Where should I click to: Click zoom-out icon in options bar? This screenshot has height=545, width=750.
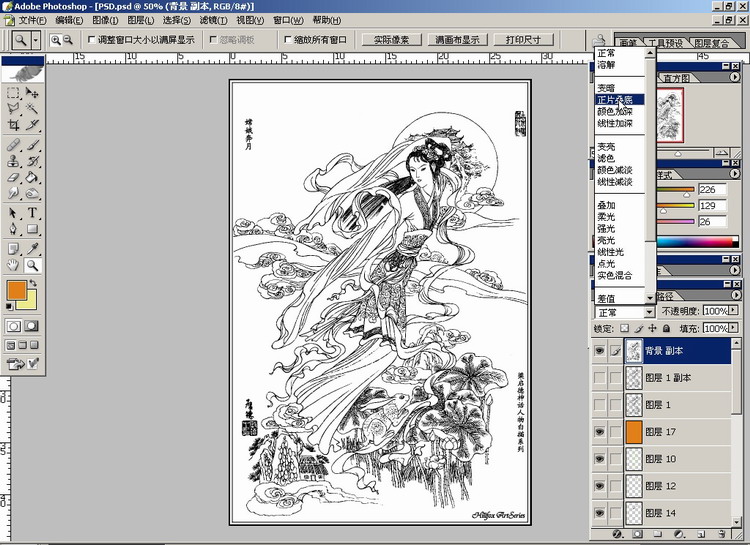tap(68, 40)
